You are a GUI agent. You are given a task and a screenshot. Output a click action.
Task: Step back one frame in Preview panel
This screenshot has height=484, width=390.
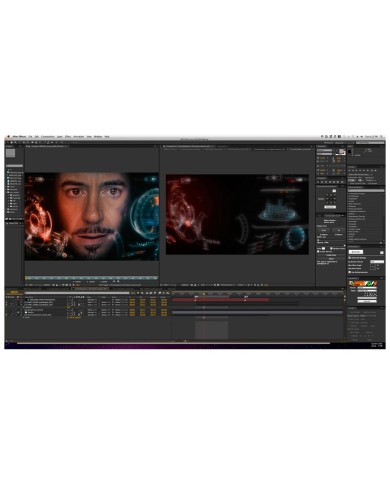(353, 170)
